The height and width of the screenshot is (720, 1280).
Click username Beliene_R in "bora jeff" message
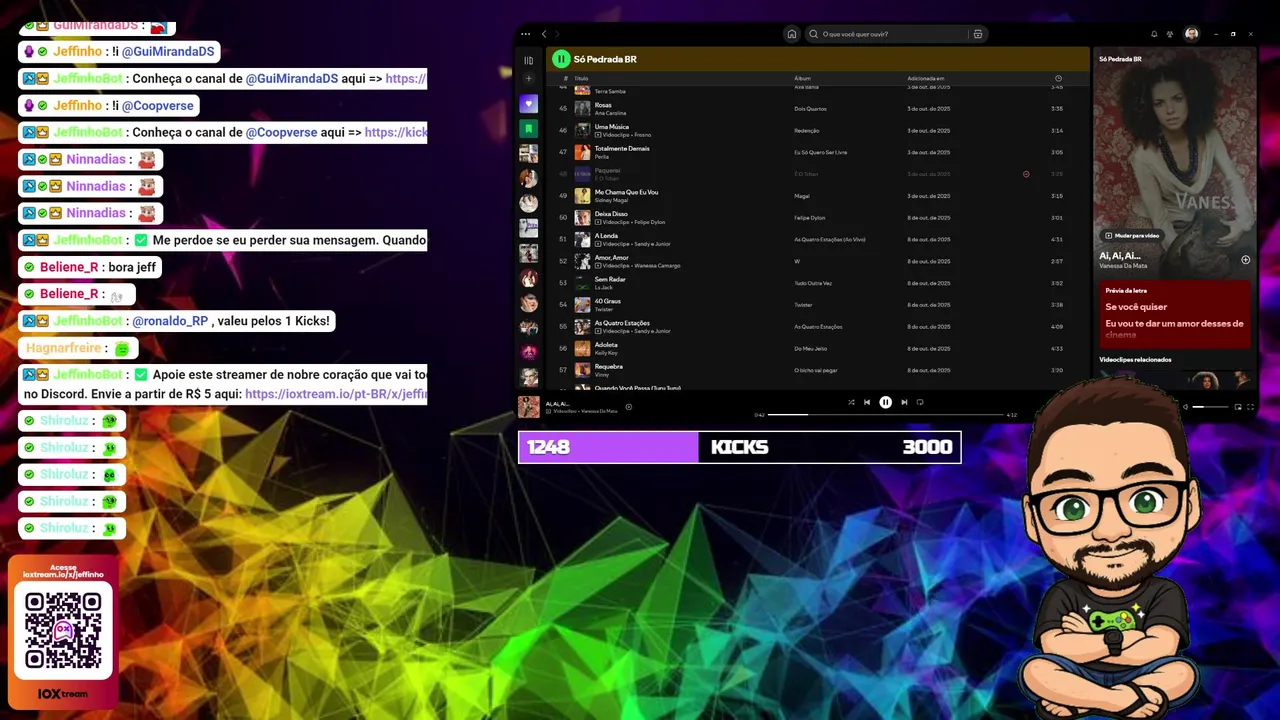click(69, 267)
